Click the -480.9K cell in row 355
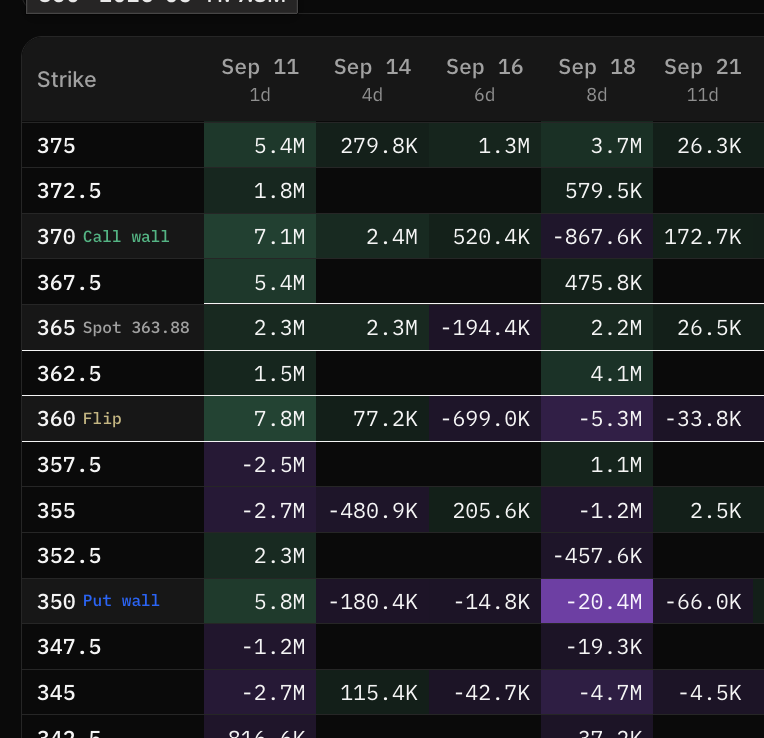Viewport: 764px width, 738px height. click(x=373, y=511)
